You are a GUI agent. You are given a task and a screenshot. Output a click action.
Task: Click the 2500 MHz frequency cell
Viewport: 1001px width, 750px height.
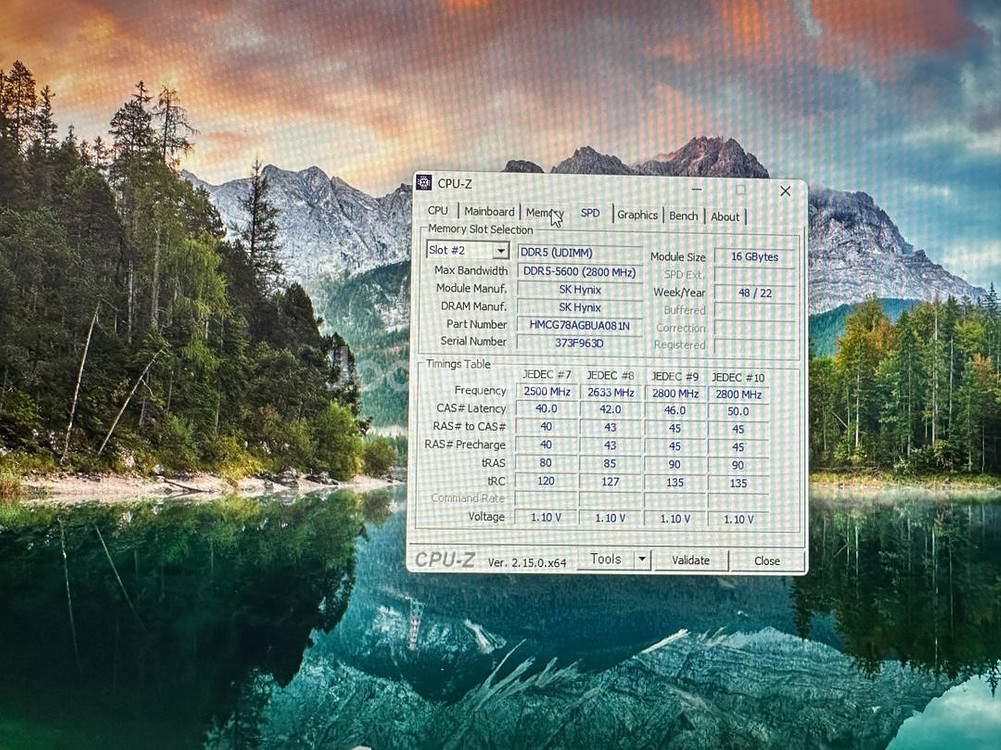tap(546, 391)
